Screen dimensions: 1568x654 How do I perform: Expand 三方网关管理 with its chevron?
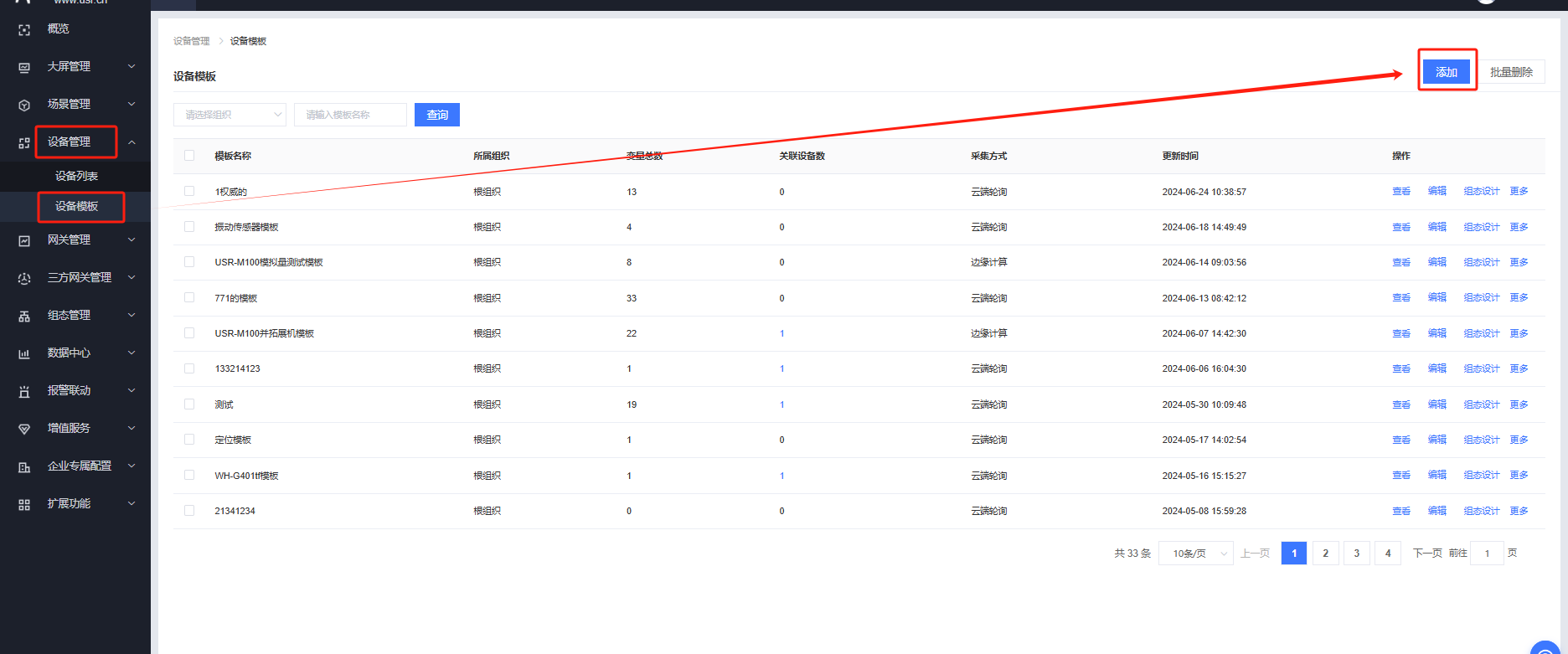[132, 277]
